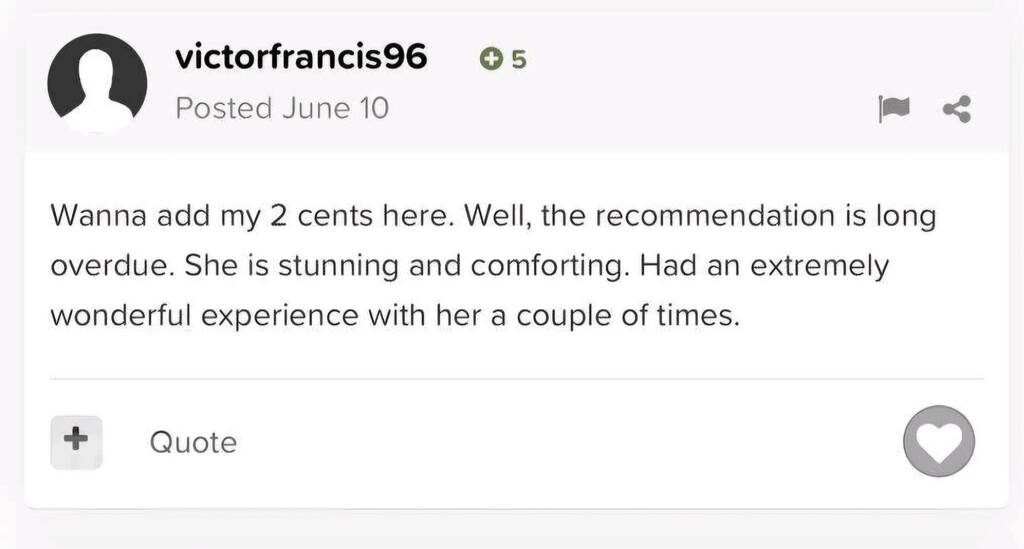Click the word "overdue" in the post

110,267
